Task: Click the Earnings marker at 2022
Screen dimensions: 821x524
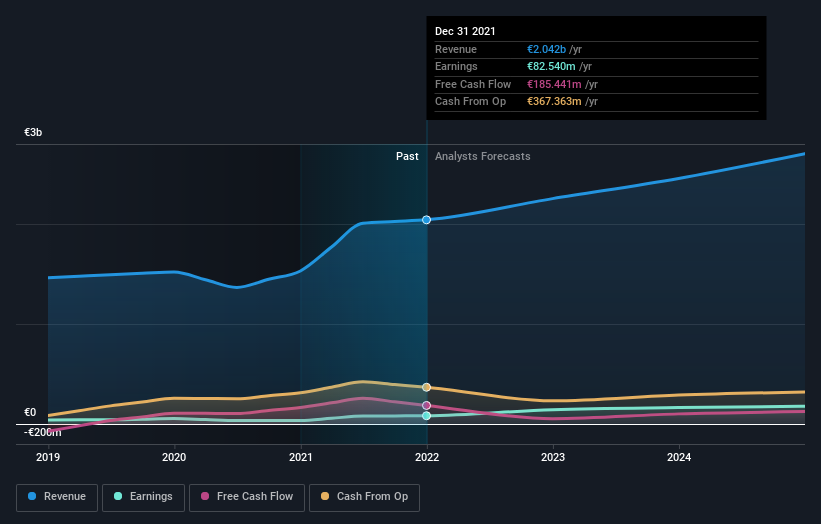Action: 427,416
